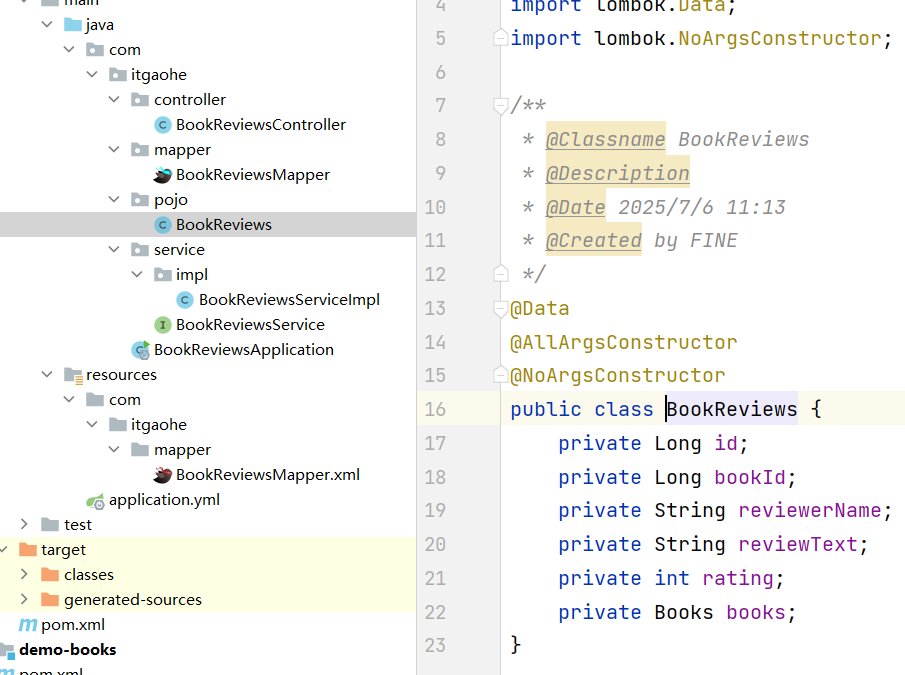Click the fold end marker at line 12
Viewport: 905px width, 675px height.
click(x=500, y=273)
